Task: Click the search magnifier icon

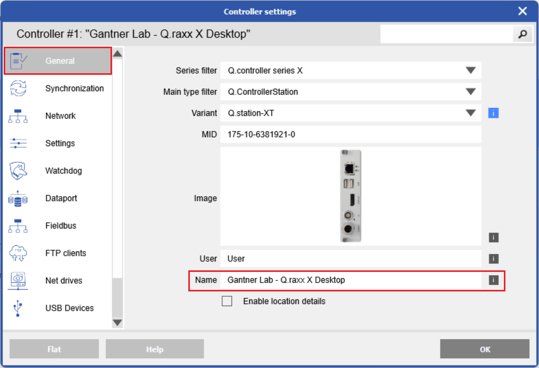Action: point(522,34)
